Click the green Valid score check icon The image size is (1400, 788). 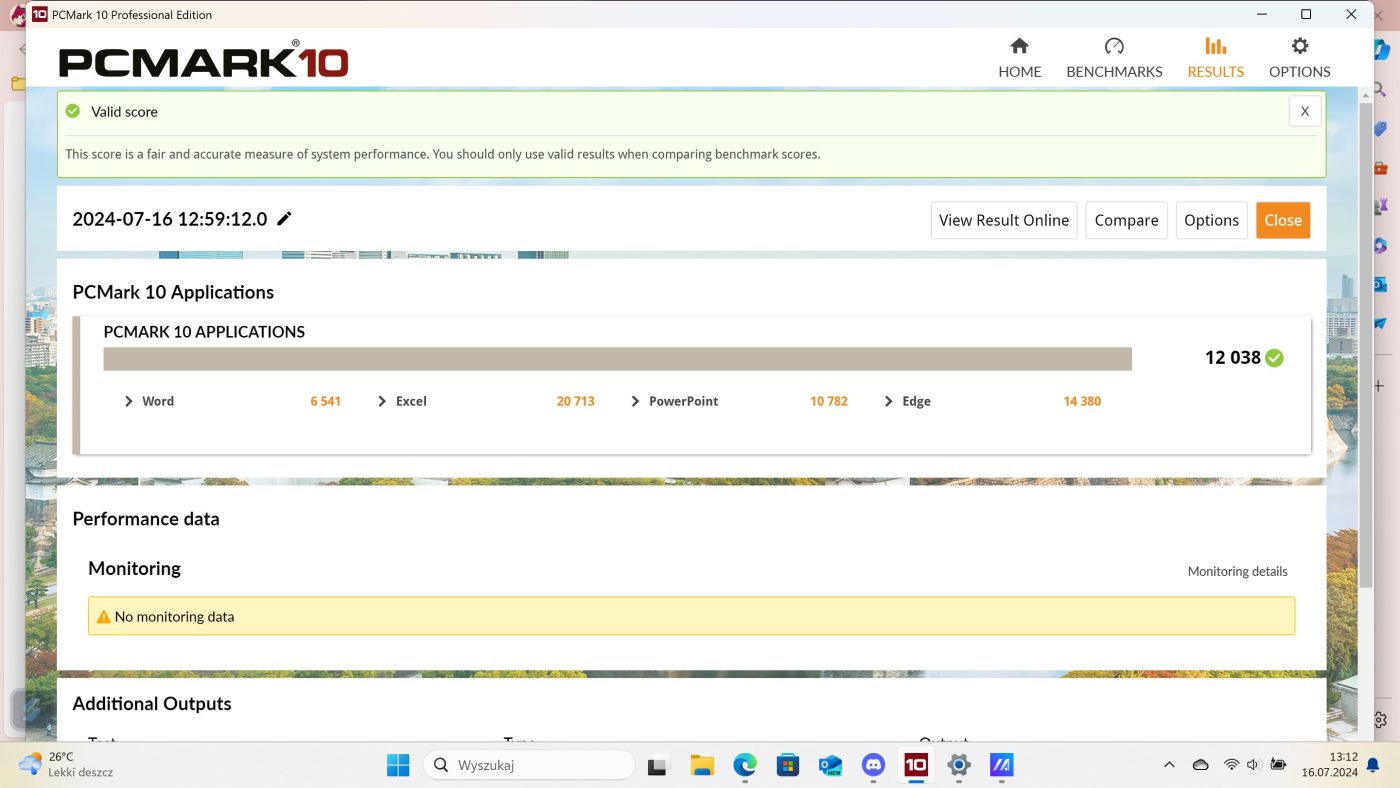tap(73, 111)
